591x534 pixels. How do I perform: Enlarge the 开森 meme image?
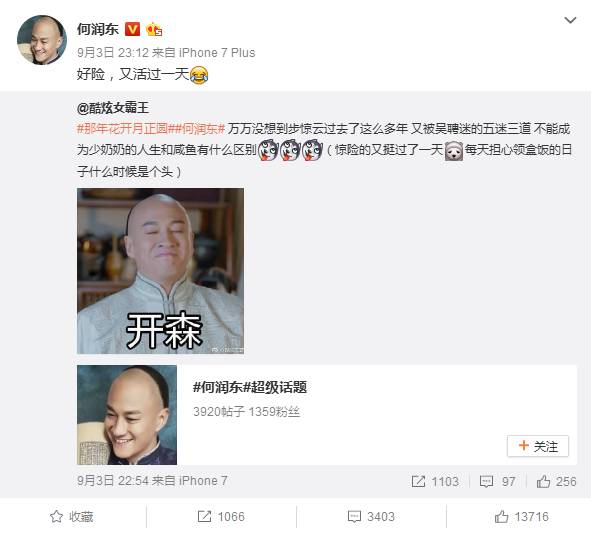coord(161,271)
